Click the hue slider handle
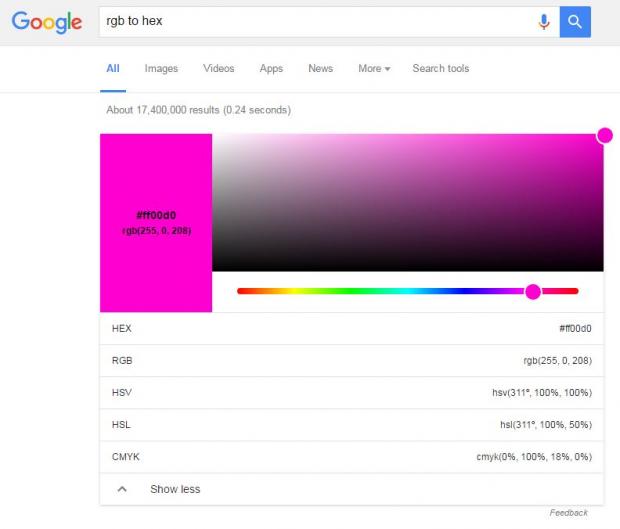Image resolution: width=620 pixels, height=529 pixels. tap(533, 291)
